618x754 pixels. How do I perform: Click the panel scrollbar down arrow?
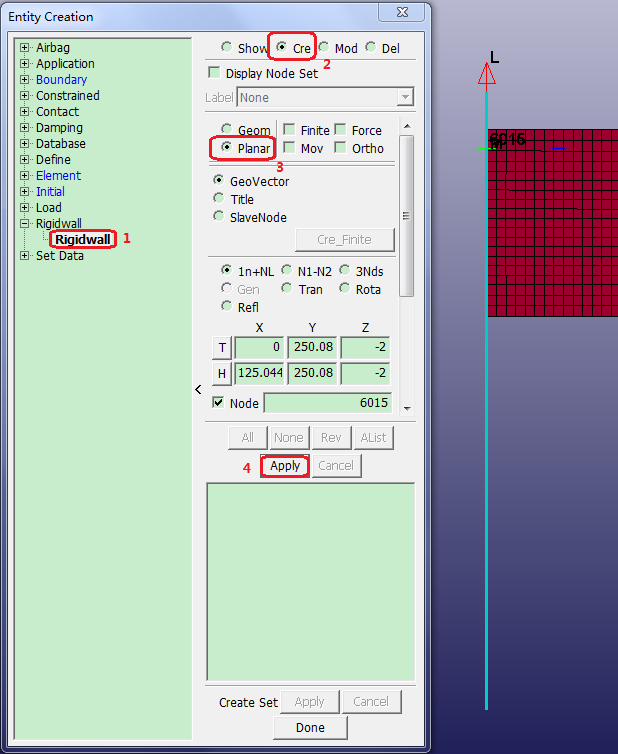coord(407,409)
